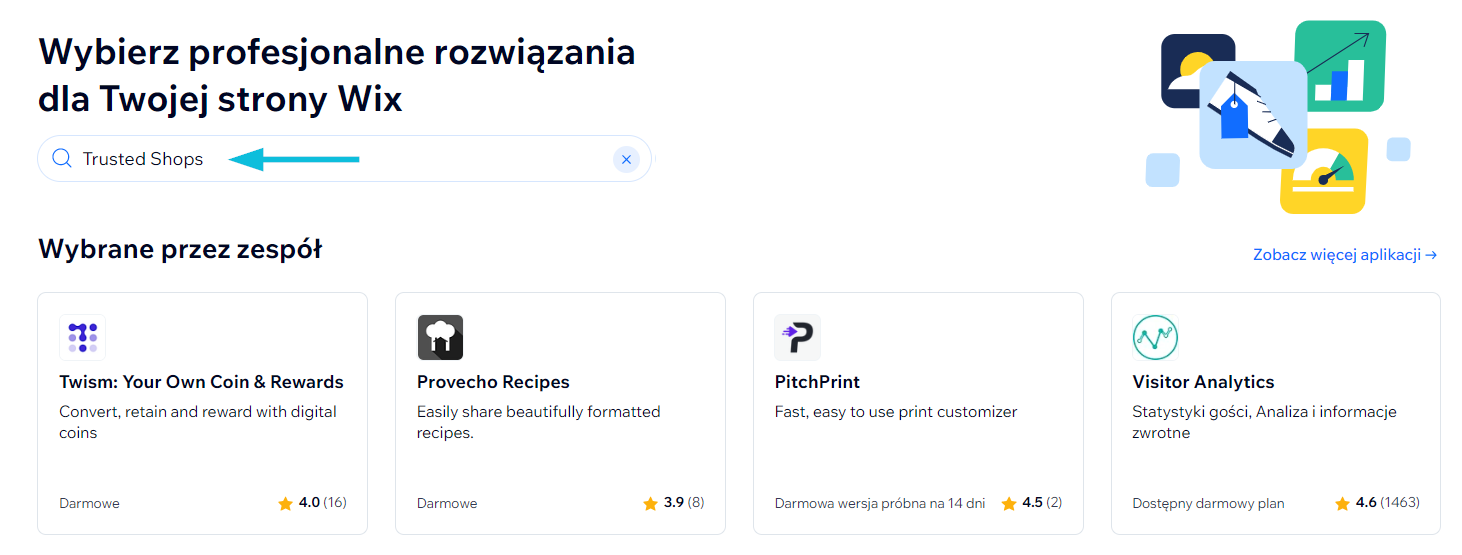Image resolution: width=1462 pixels, height=555 pixels.
Task: Click the Twism app logo icon
Action: coord(82,337)
